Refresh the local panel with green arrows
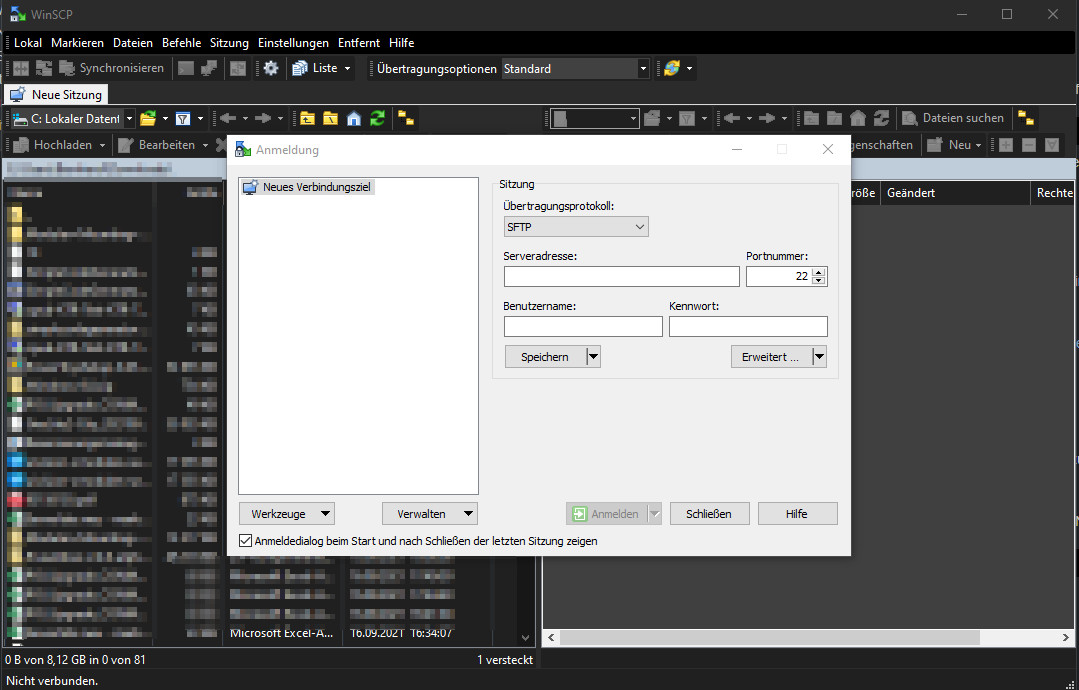This screenshot has height=690, width=1079. click(377, 119)
